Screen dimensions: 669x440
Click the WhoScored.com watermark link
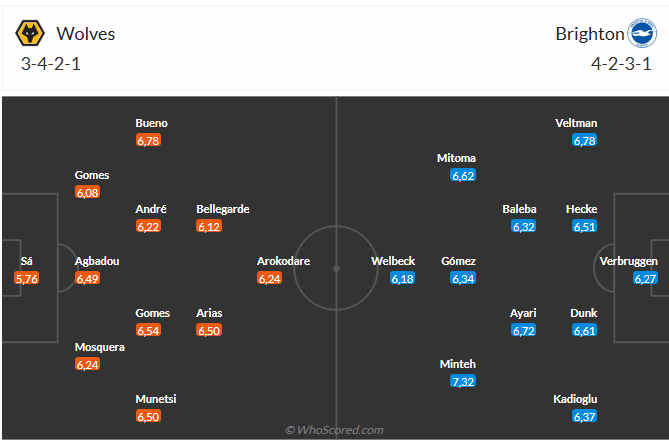(334, 430)
